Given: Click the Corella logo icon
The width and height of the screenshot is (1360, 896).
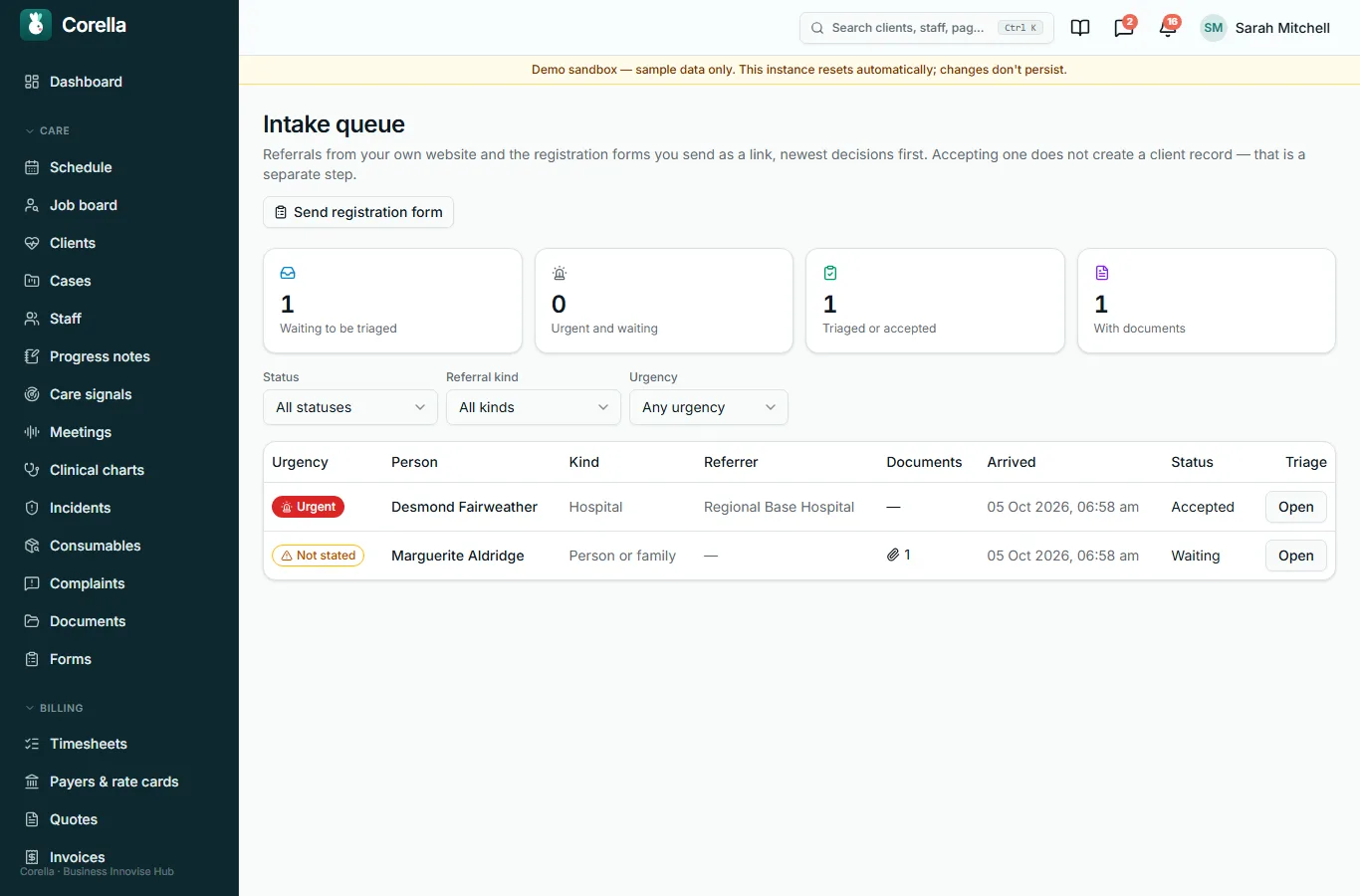Looking at the screenshot, I should pyautogui.click(x=36, y=25).
